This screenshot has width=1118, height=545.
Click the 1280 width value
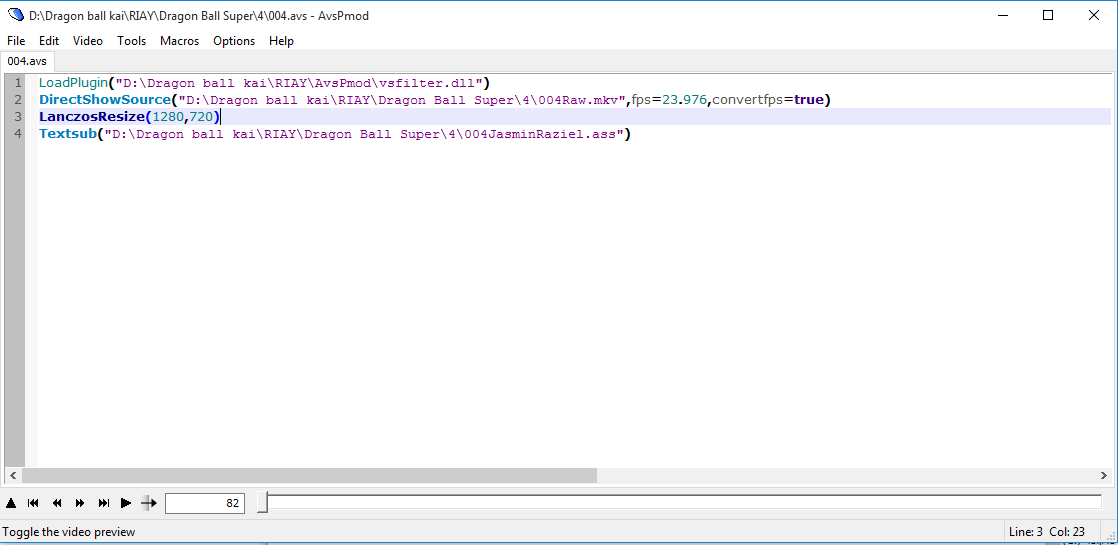coord(168,116)
